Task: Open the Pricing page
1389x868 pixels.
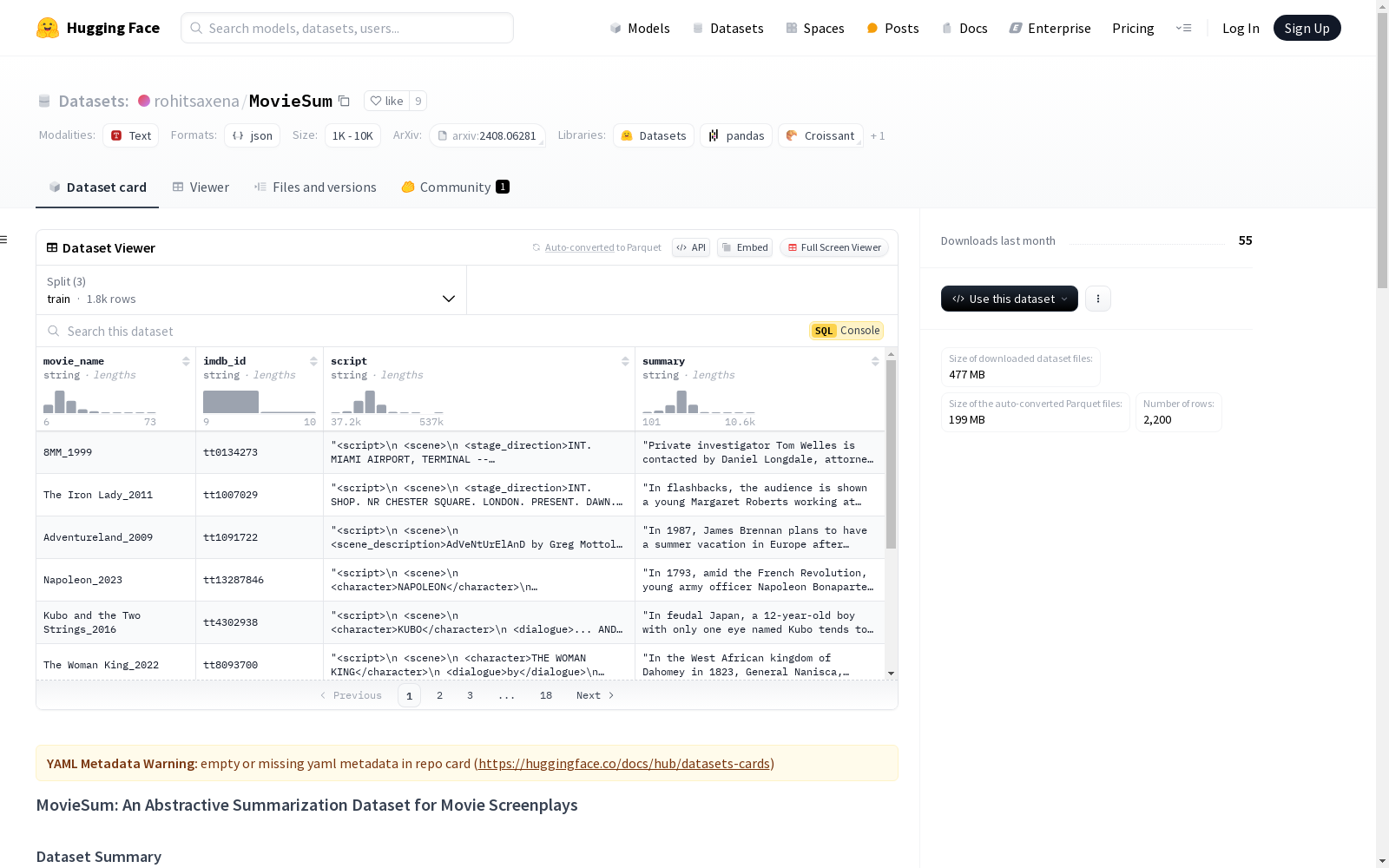Action: click(1133, 28)
